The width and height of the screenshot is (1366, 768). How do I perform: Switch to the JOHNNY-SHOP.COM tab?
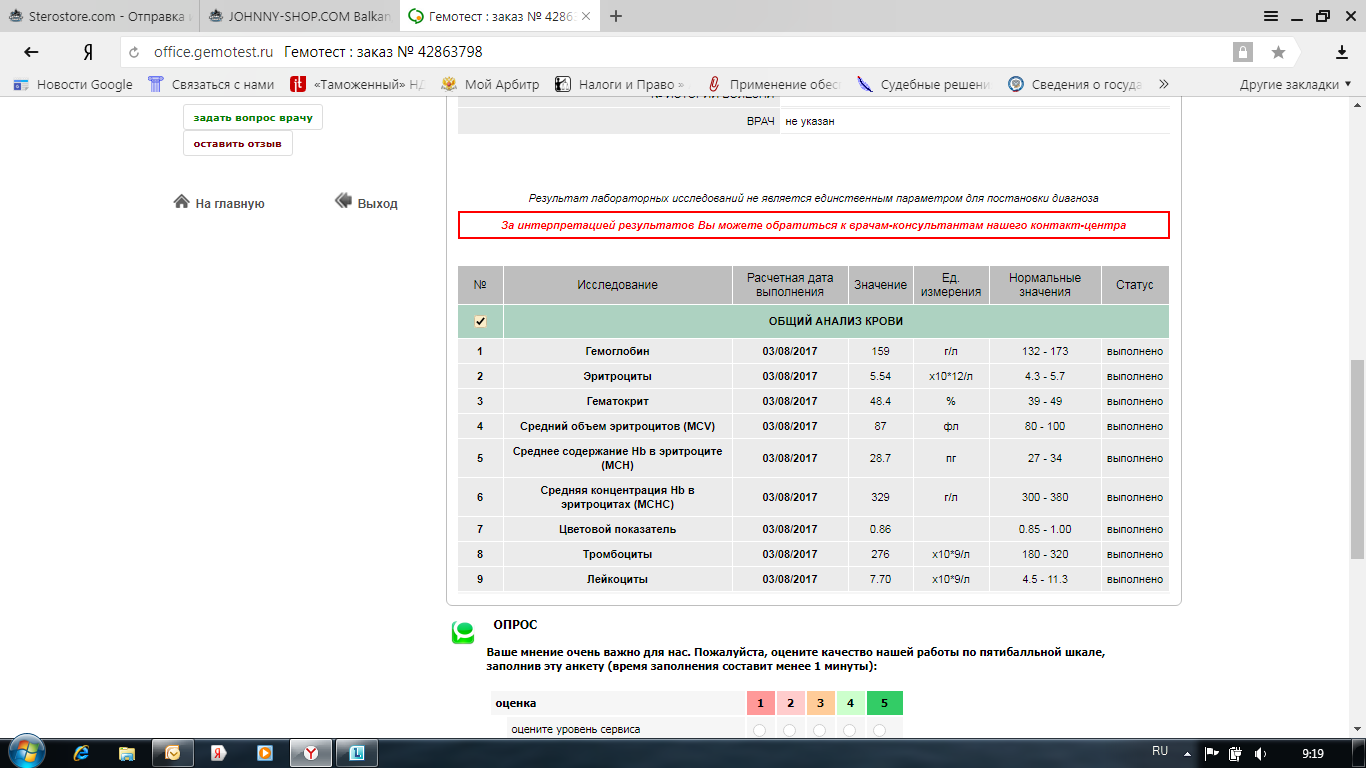coord(298,16)
